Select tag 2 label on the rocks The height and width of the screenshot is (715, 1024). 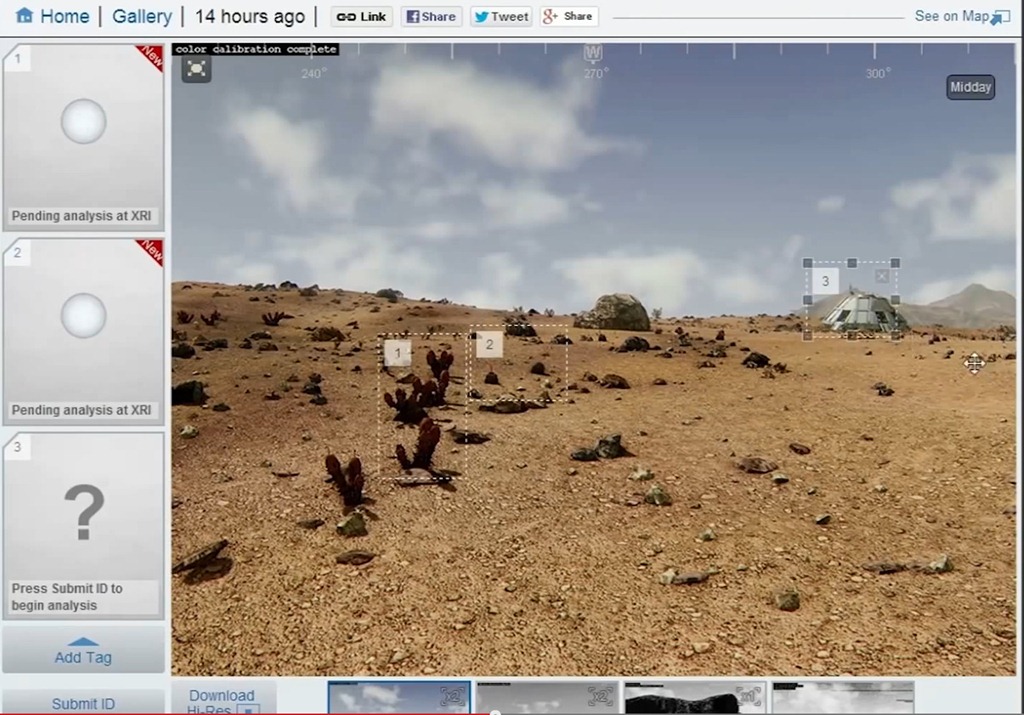click(489, 345)
